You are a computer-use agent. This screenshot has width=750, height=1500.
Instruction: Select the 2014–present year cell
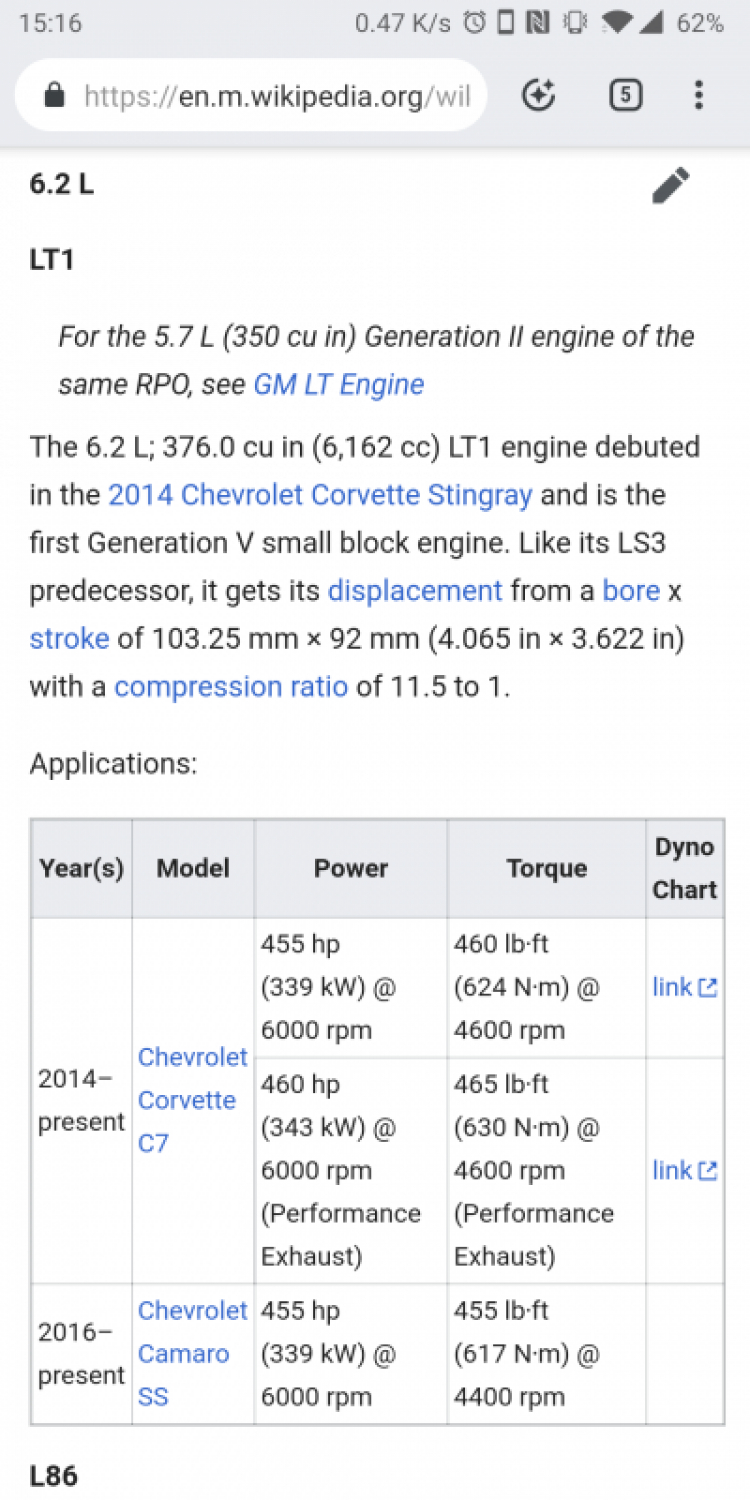tap(81, 1101)
